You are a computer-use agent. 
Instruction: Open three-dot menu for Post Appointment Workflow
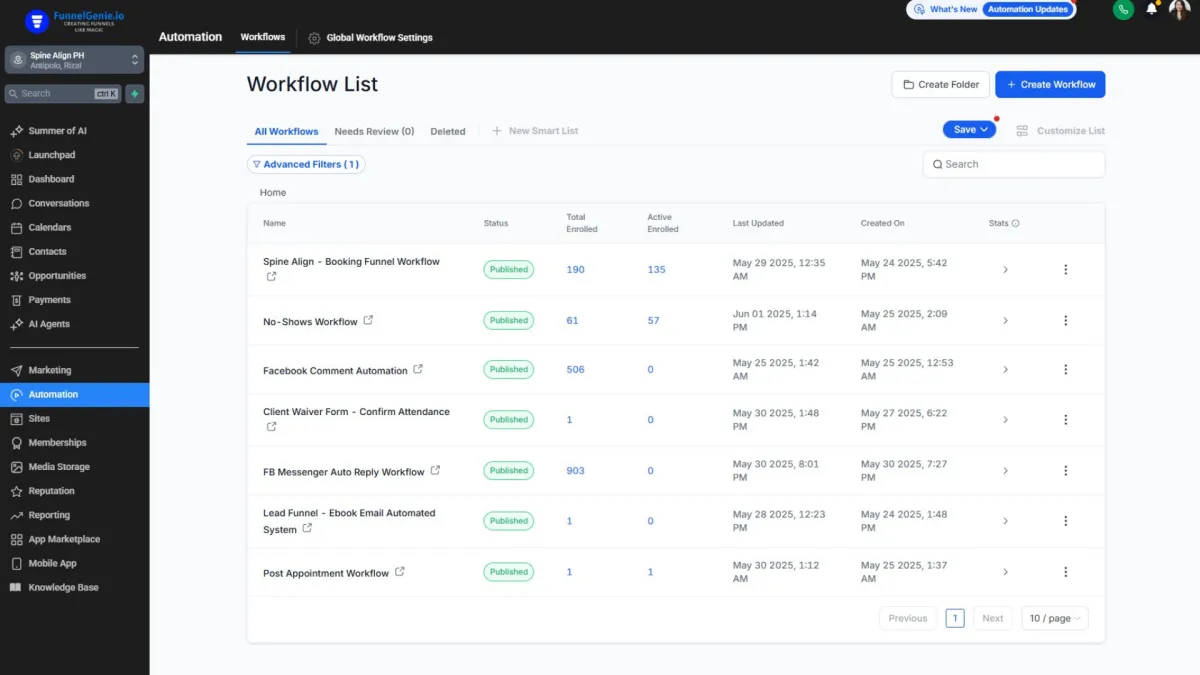(x=1065, y=572)
